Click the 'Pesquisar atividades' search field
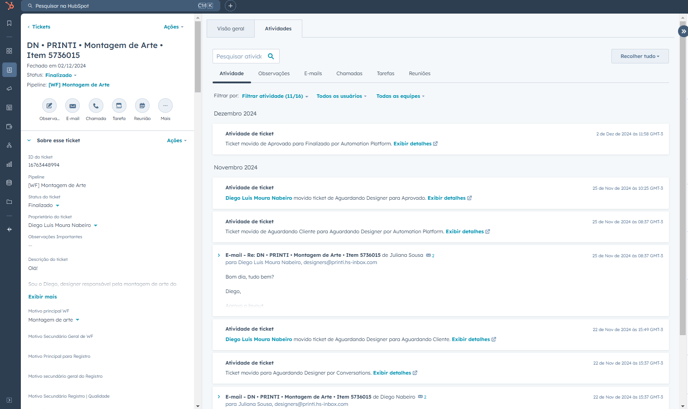This screenshot has height=409, width=688. coord(240,56)
